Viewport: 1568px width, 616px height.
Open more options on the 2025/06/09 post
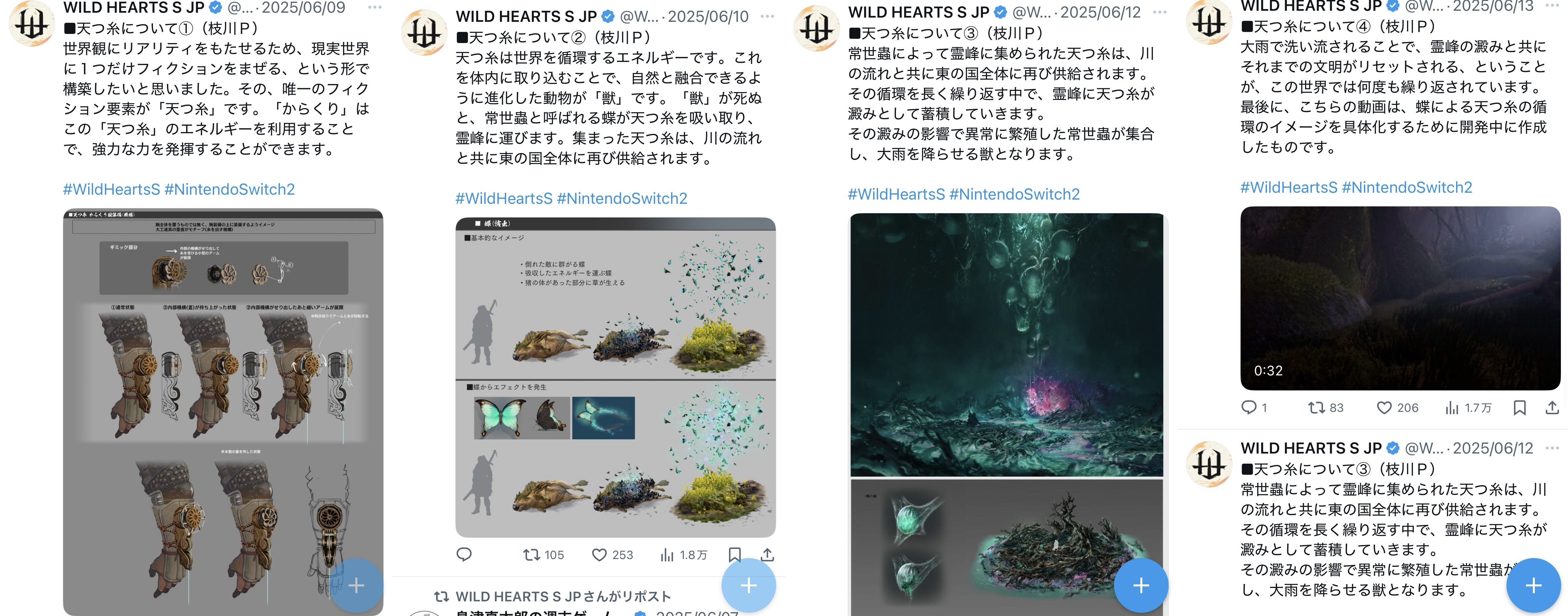tap(375, 7)
